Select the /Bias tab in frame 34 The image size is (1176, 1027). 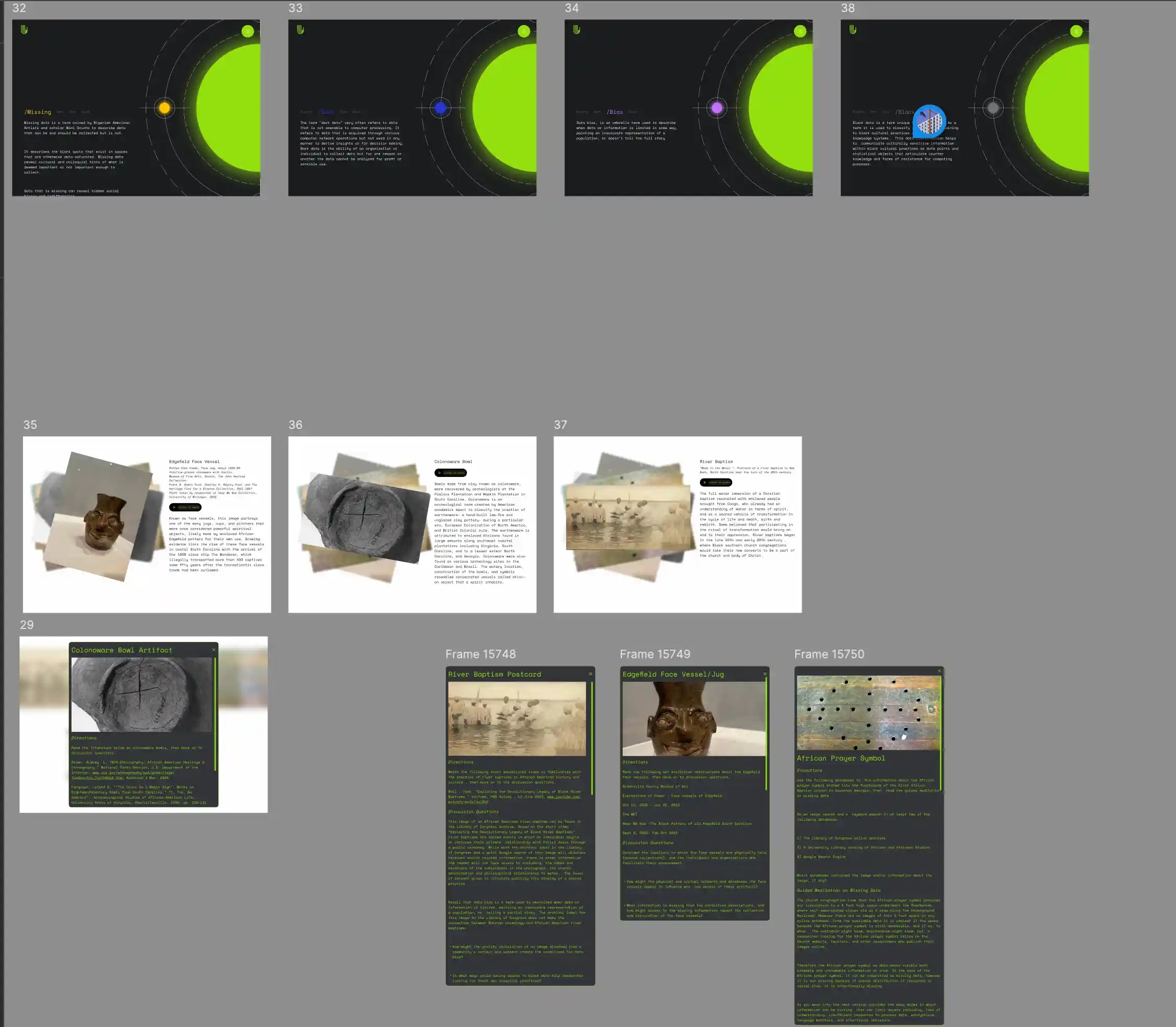click(615, 112)
